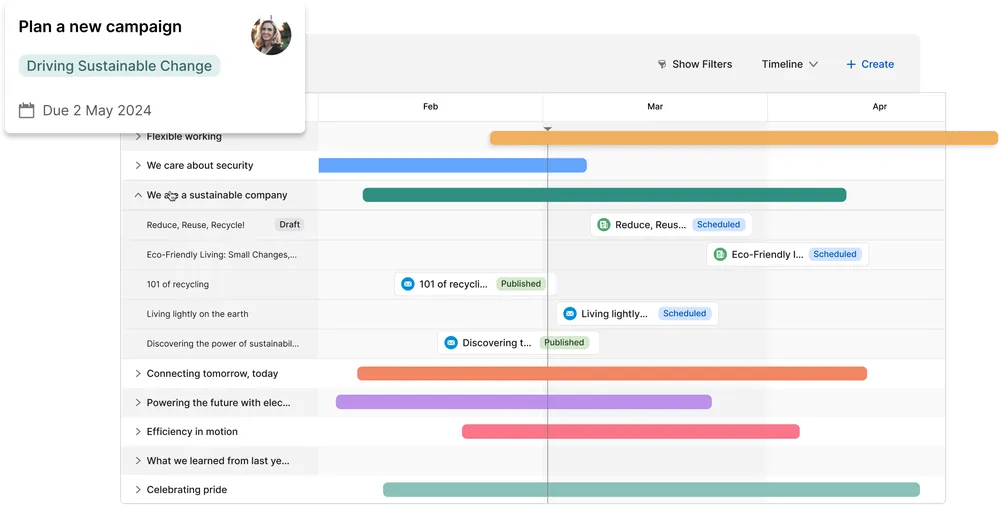Click the document icon on Reduce, Reuse timeline card

point(604,225)
